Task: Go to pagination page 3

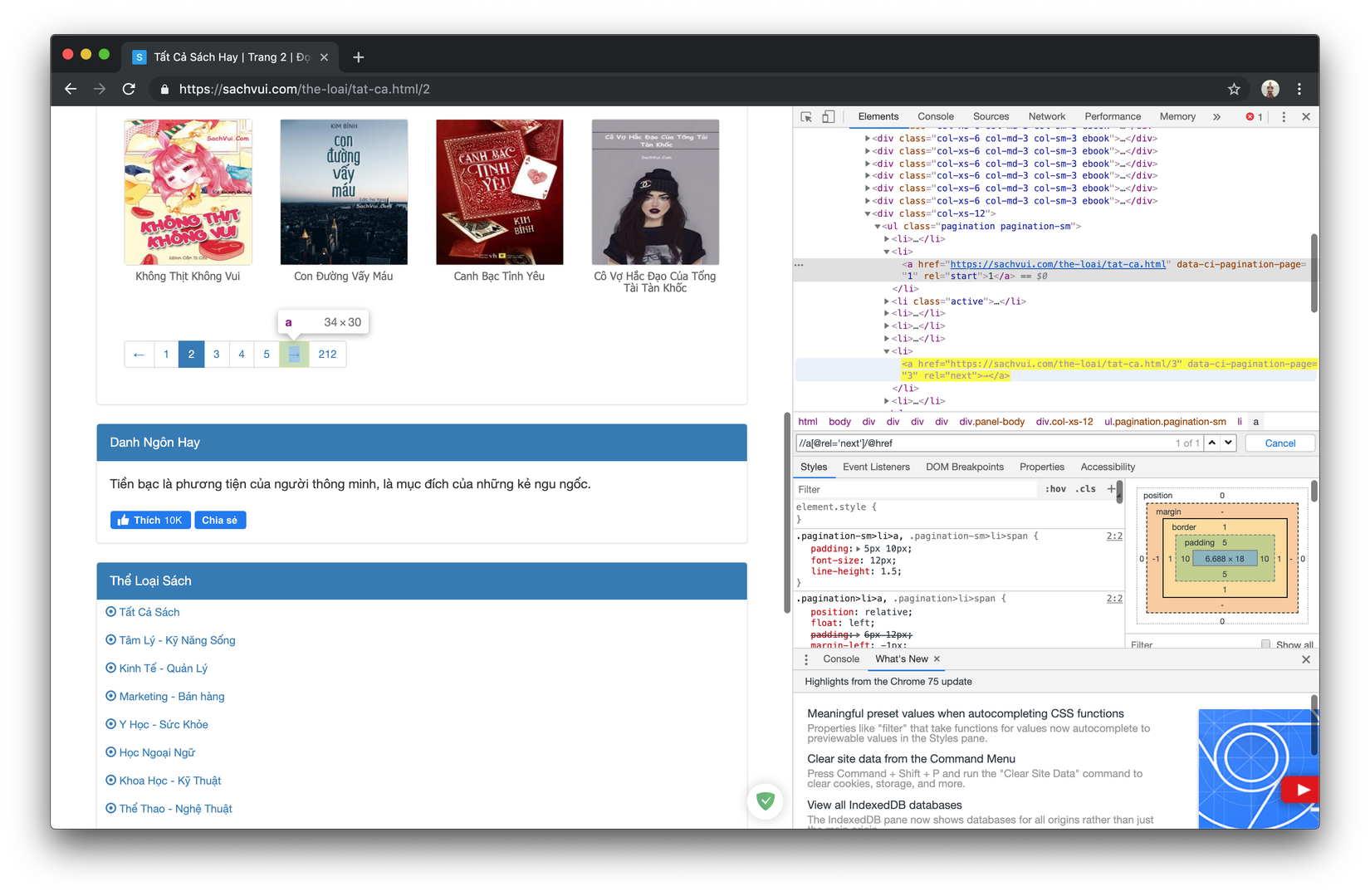Action: [216, 355]
